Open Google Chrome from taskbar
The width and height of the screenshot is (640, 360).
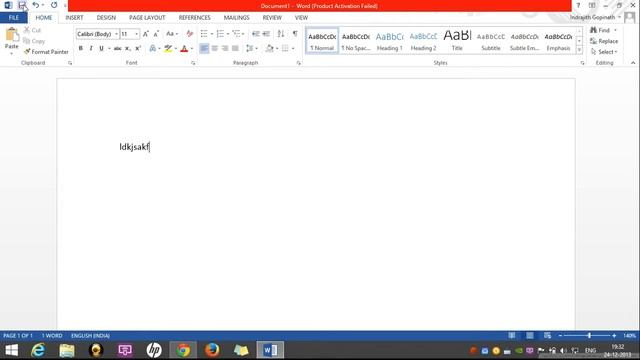(x=183, y=350)
